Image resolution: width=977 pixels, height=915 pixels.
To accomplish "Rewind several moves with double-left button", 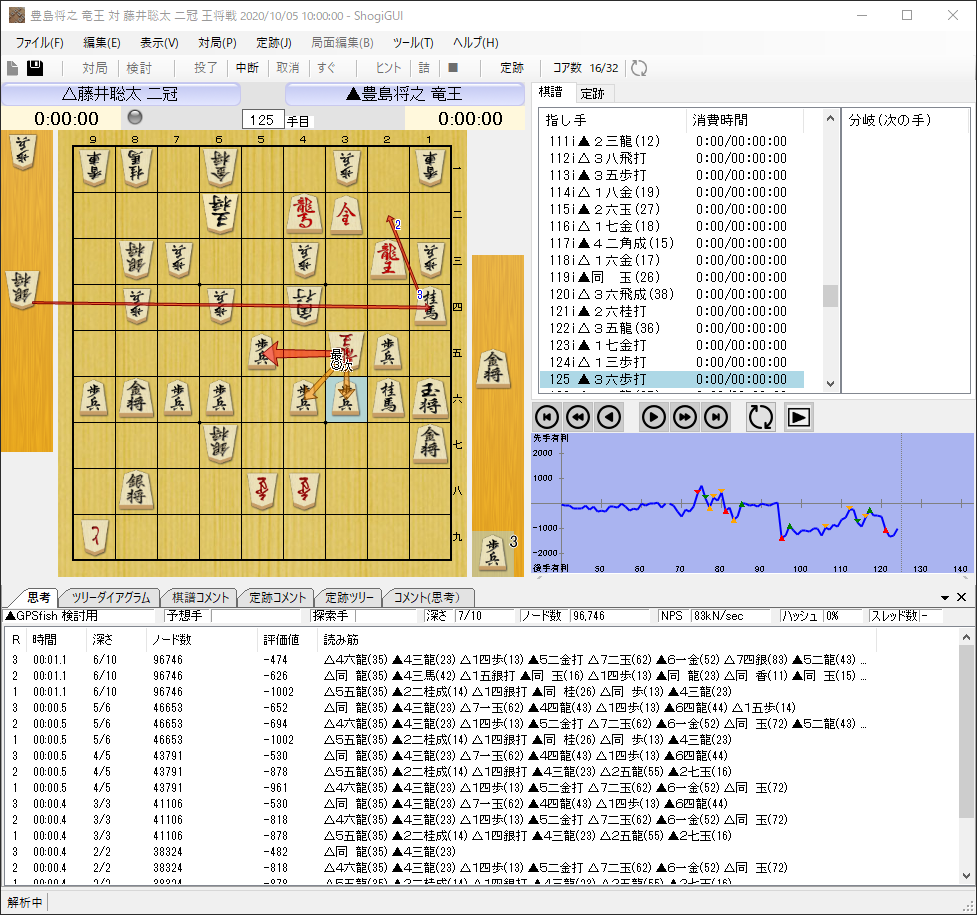I will click(578, 417).
